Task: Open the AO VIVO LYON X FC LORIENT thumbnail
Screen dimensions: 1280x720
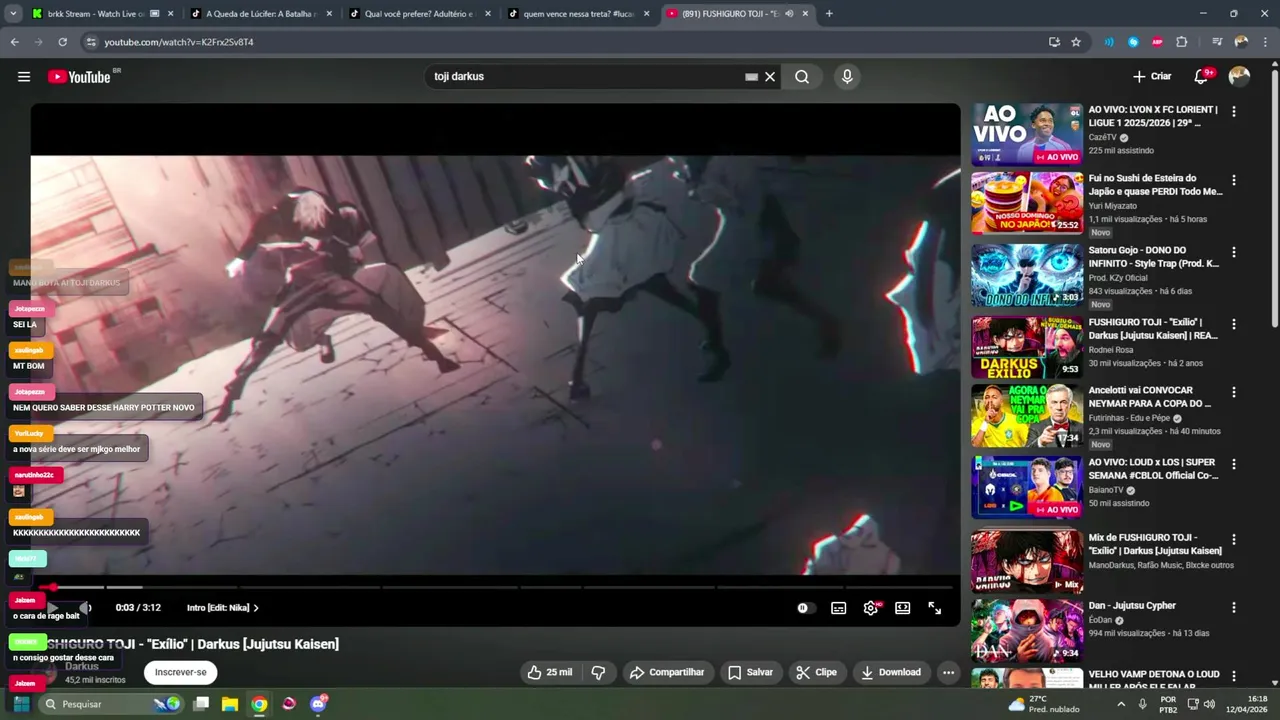Action: [1027, 134]
